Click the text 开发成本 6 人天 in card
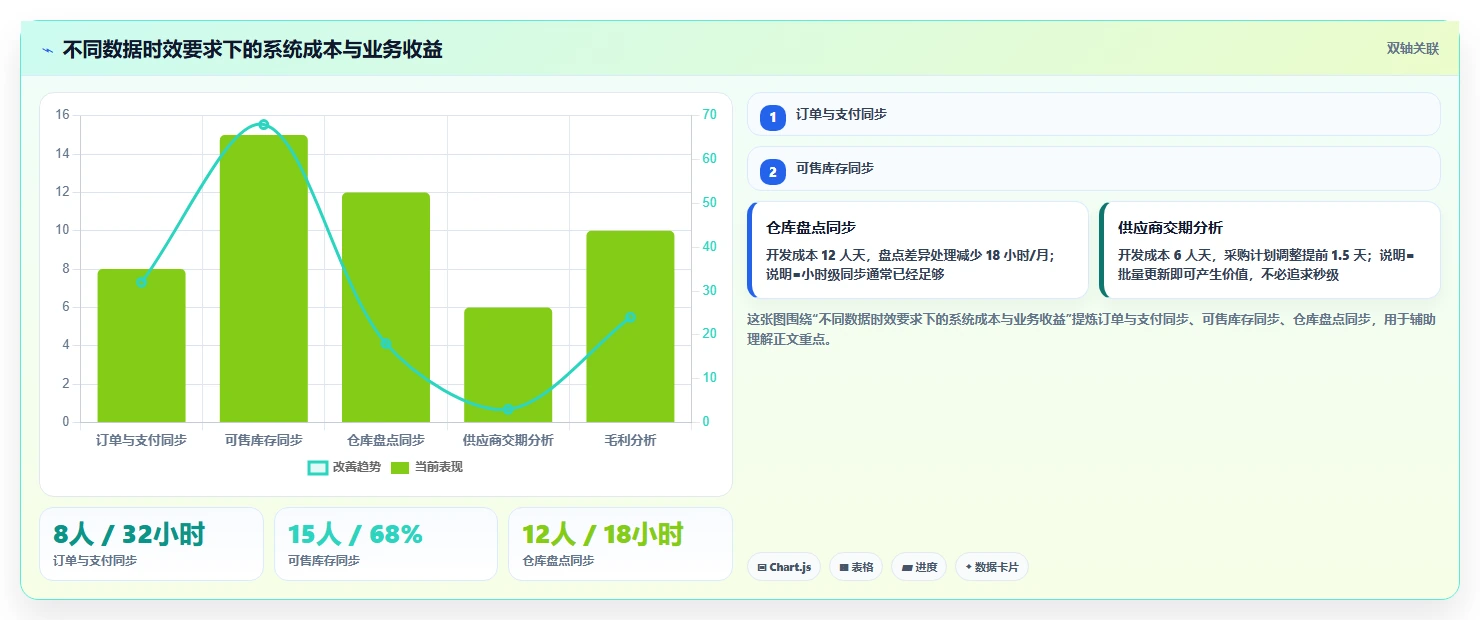The height and width of the screenshot is (620, 1480). tap(1164, 255)
